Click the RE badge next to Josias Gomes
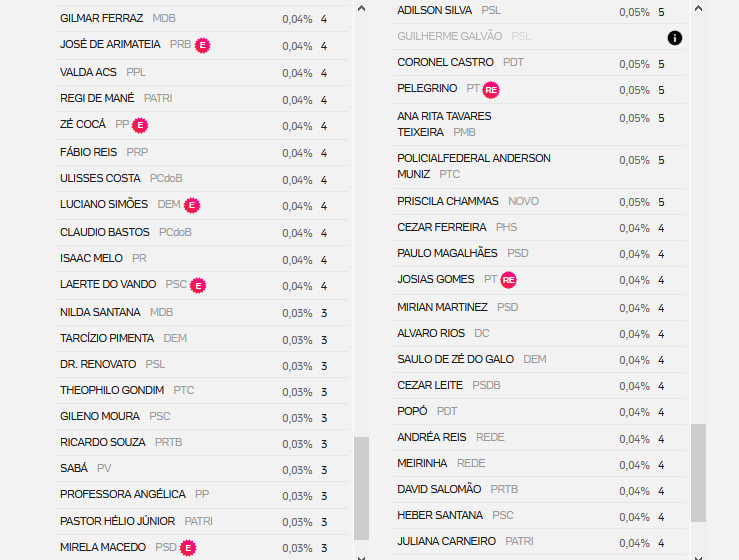This screenshot has height=560, width=739. click(508, 280)
